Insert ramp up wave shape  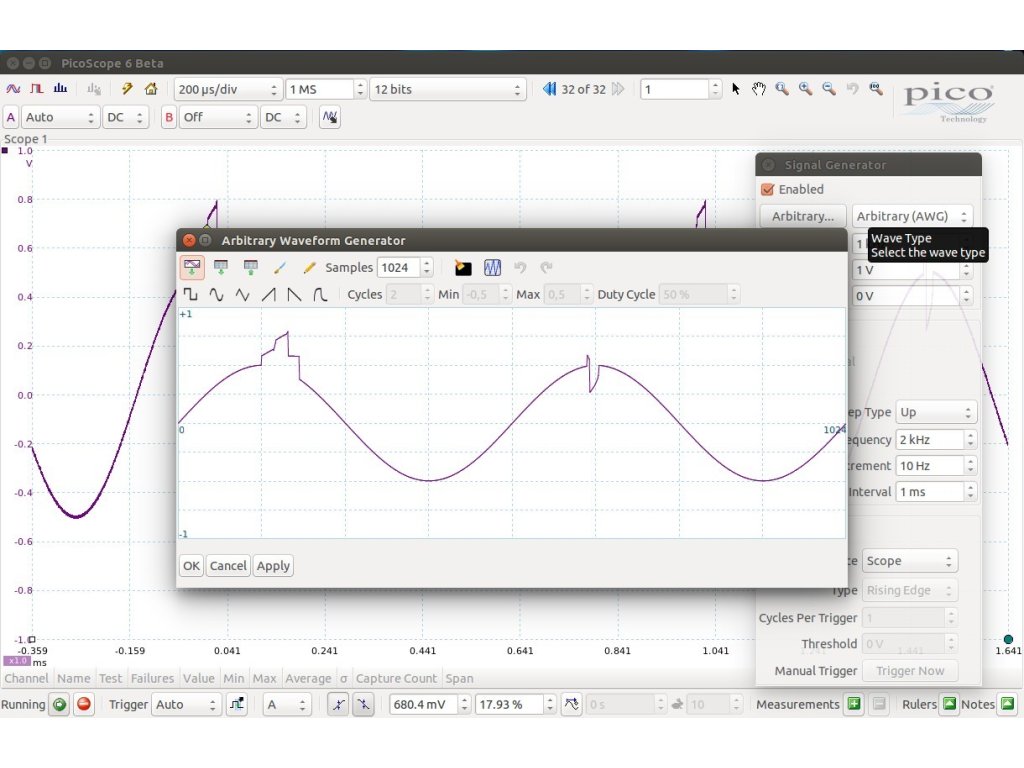268,295
